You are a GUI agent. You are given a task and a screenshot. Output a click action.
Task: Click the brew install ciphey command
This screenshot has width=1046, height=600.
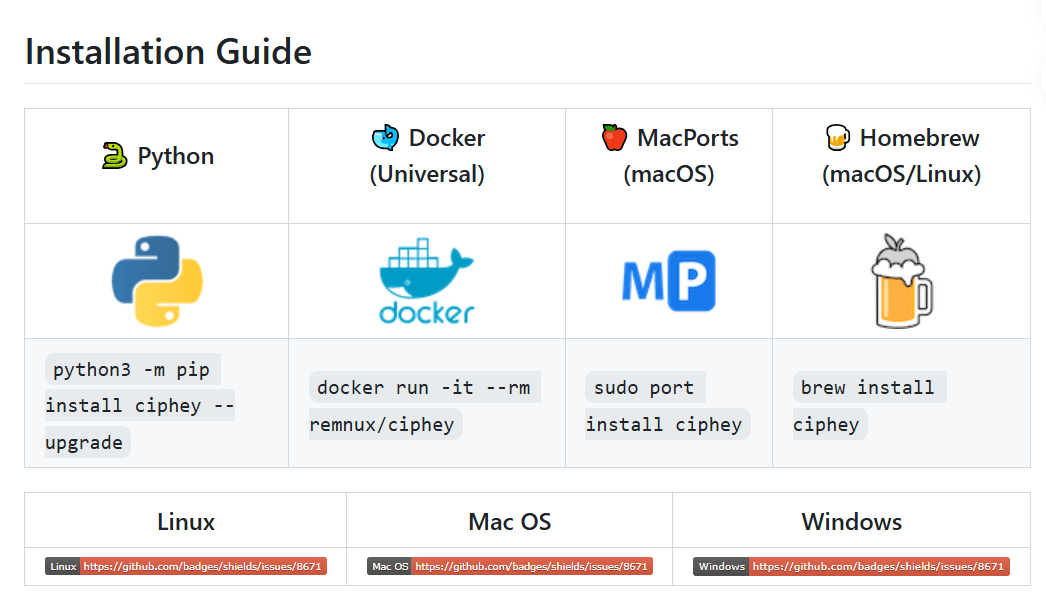(867, 406)
